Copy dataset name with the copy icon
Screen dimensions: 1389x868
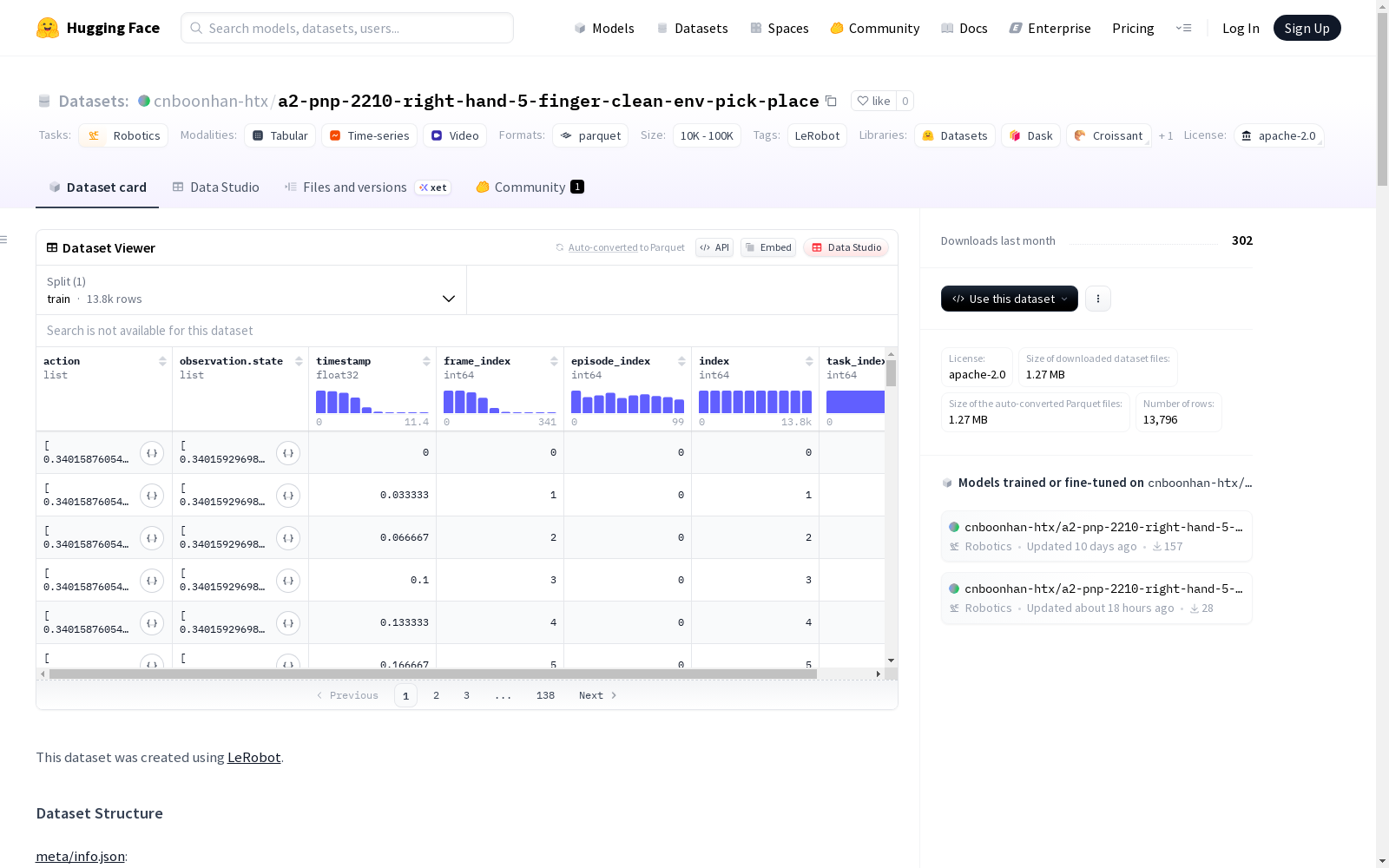pos(831,101)
